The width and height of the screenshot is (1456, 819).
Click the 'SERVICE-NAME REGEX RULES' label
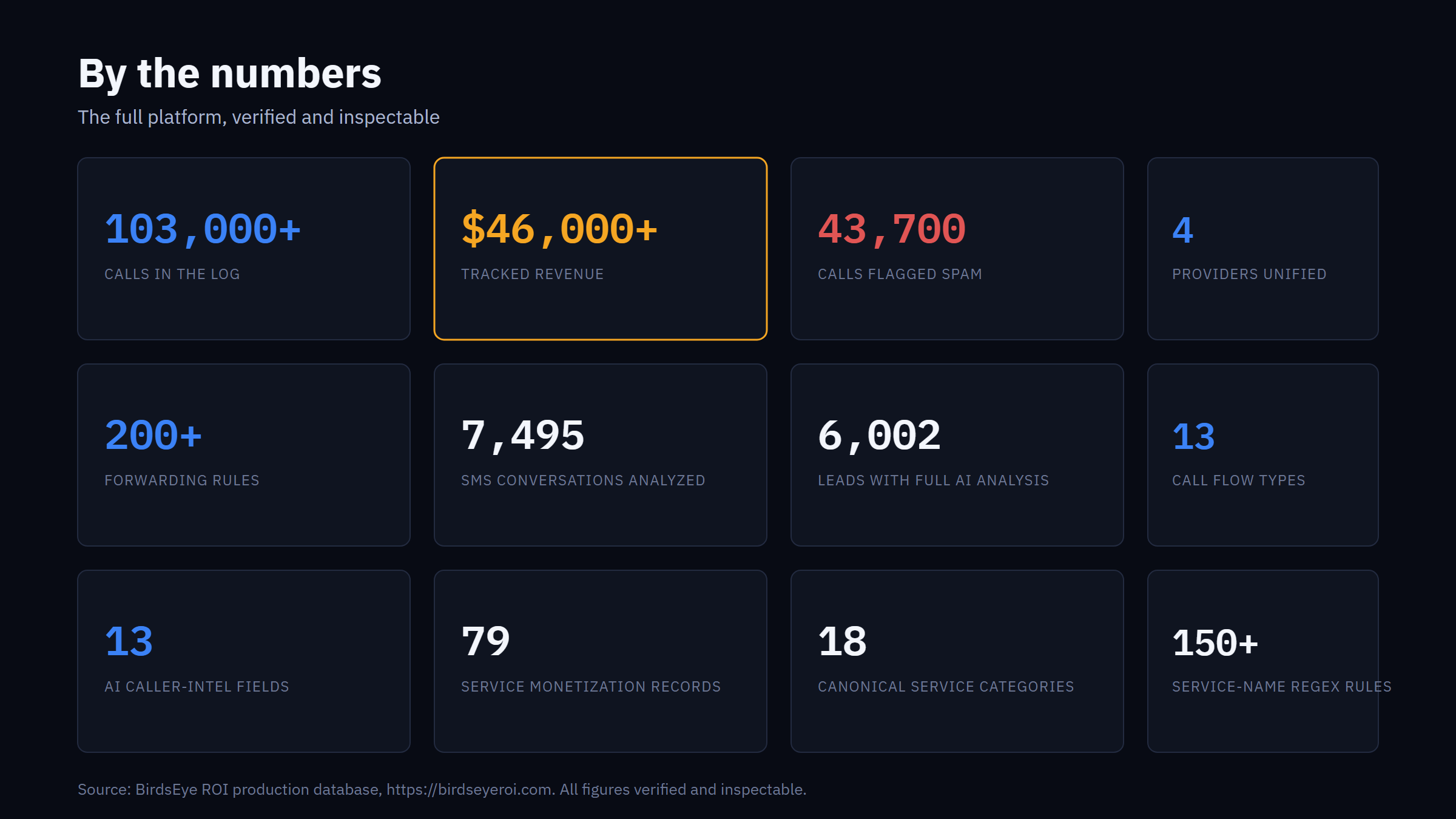click(x=1282, y=687)
